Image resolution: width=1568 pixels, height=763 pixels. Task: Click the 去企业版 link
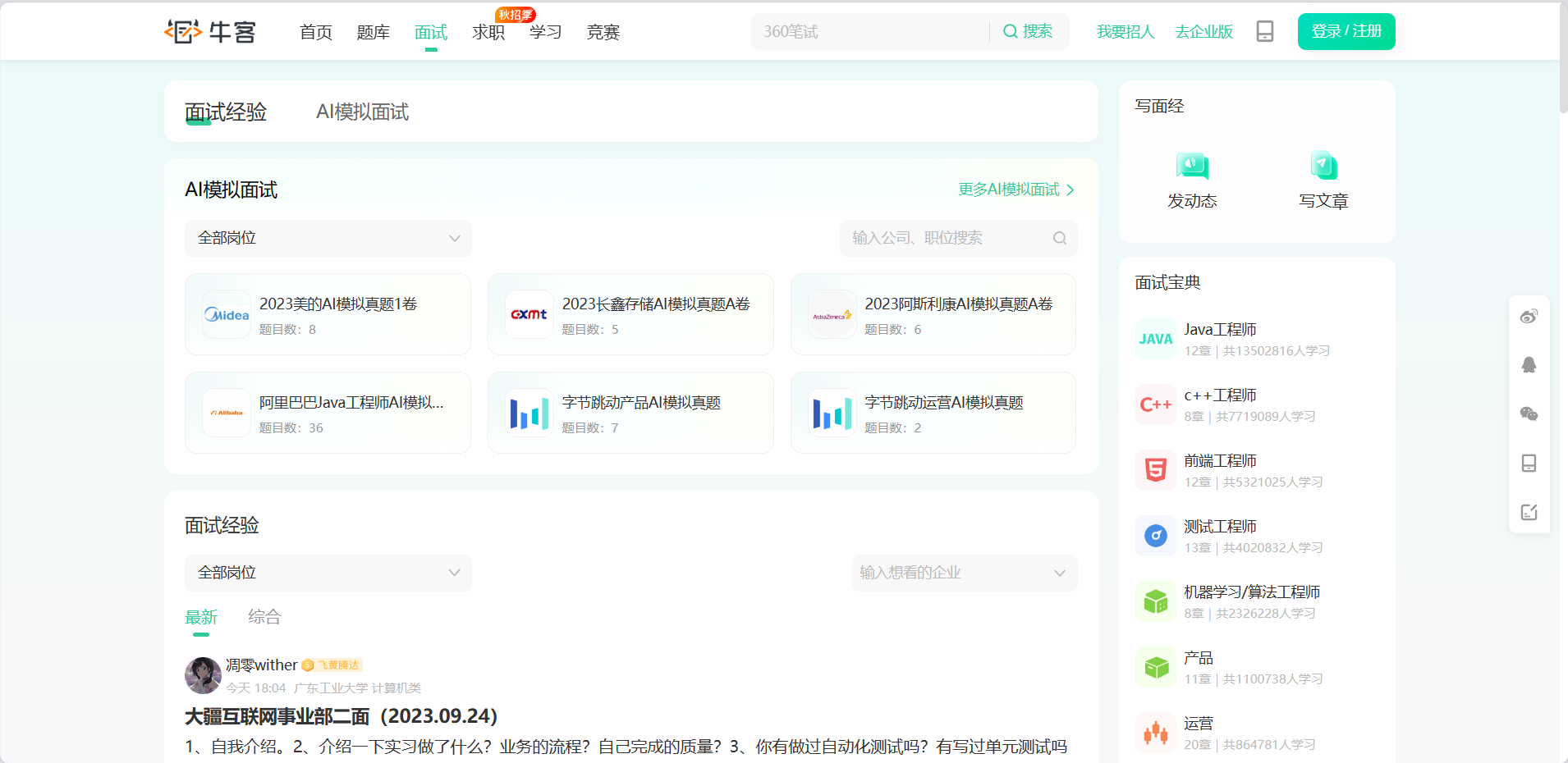click(1204, 31)
